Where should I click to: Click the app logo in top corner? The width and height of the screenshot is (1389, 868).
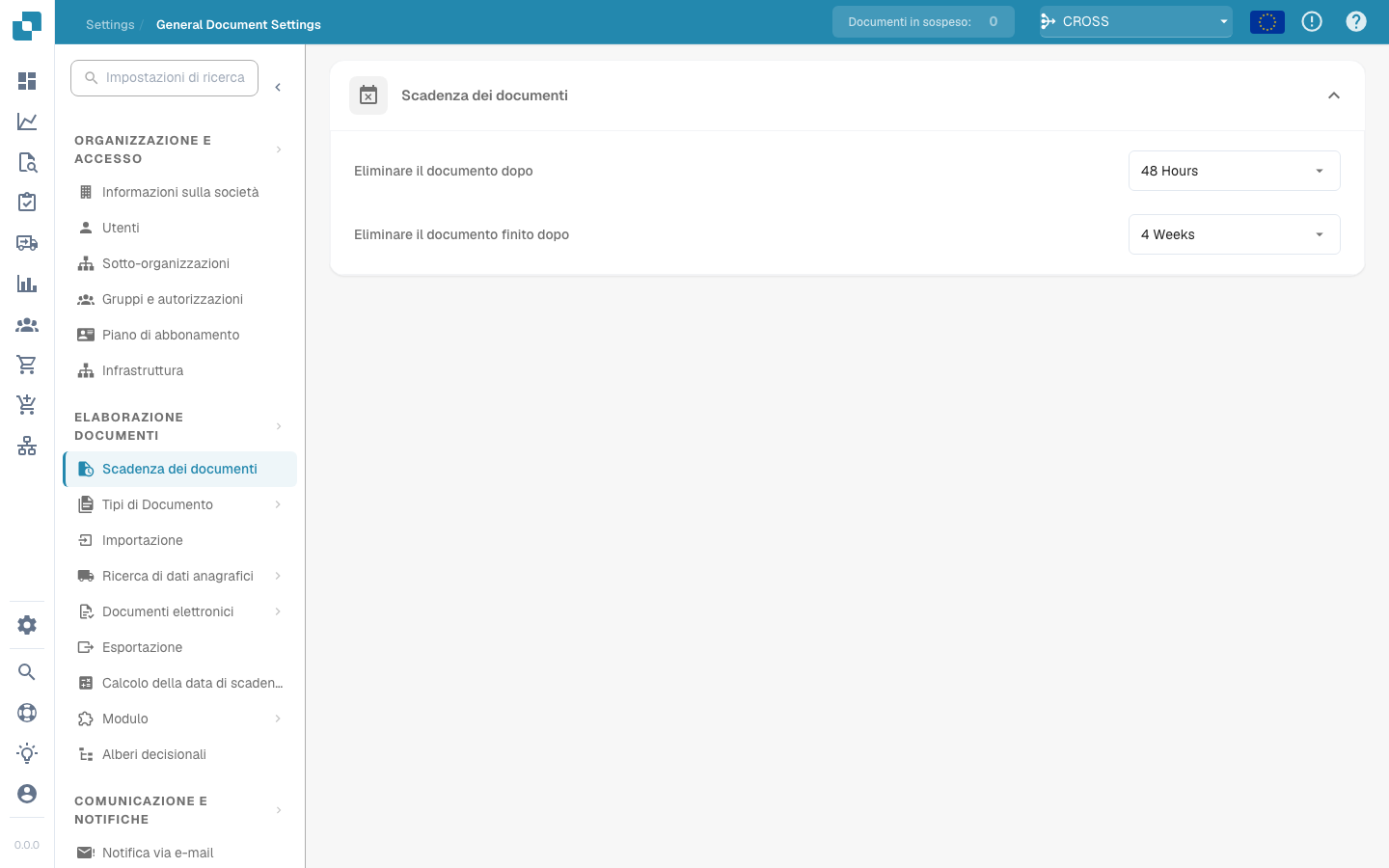[x=27, y=25]
